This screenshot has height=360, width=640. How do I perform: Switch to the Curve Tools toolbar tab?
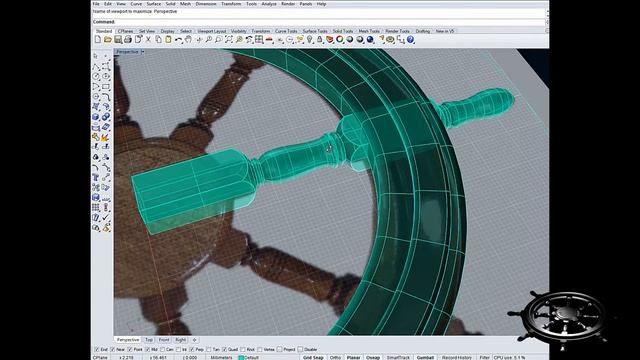point(286,31)
